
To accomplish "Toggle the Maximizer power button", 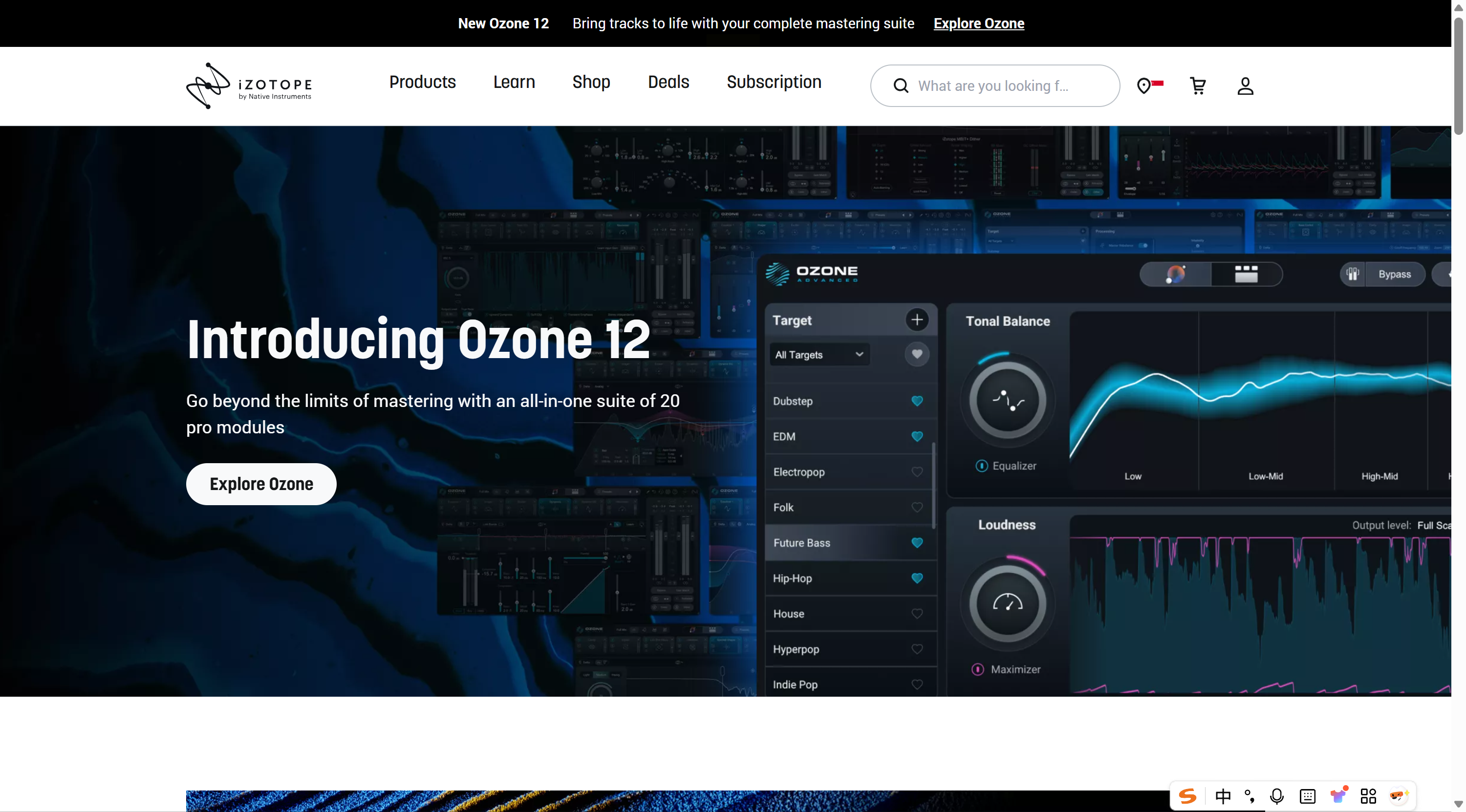I will pyautogui.click(x=978, y=669).
